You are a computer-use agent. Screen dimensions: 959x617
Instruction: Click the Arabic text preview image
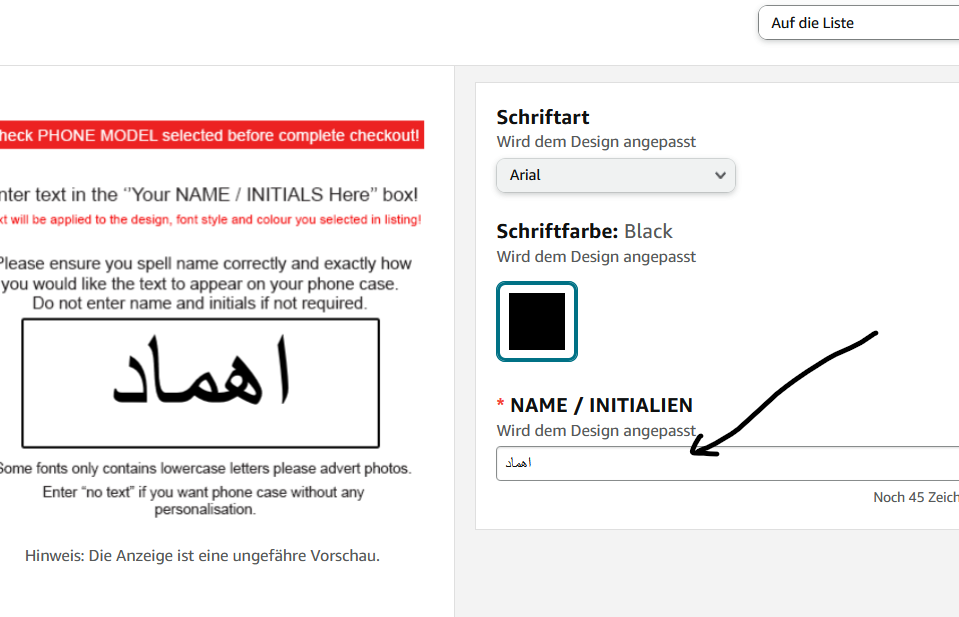[x=201, y=383]
